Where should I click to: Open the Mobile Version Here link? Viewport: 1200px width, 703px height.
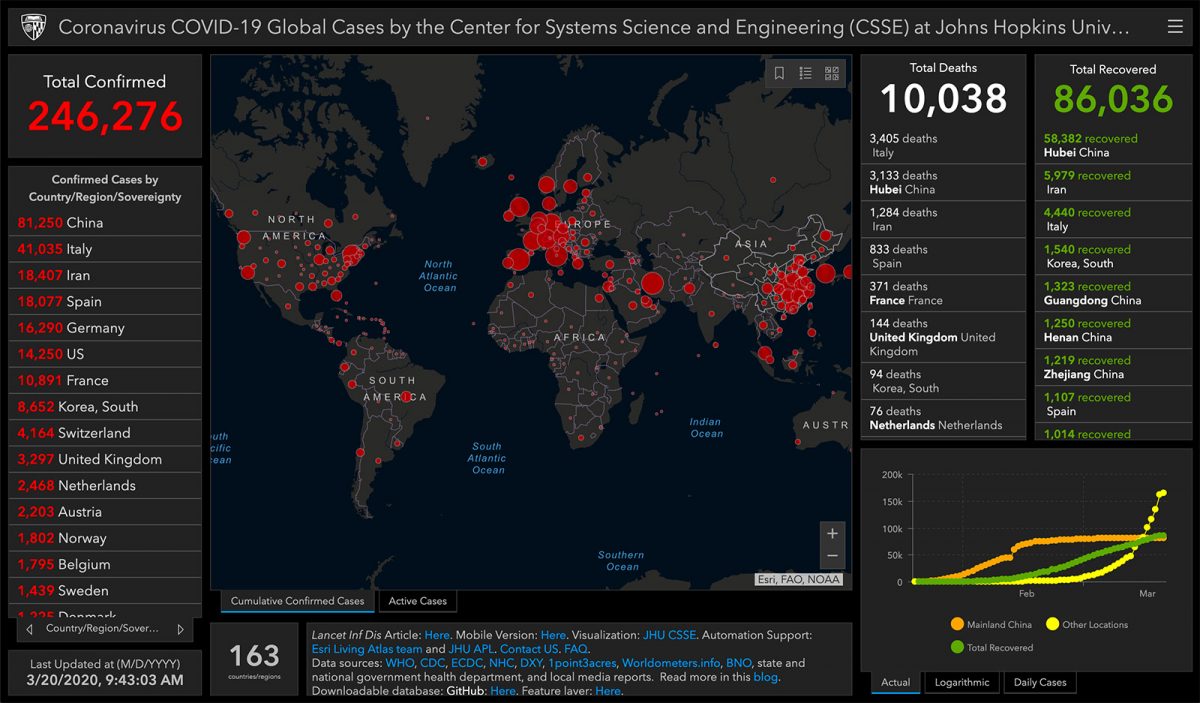coord(553,635)
